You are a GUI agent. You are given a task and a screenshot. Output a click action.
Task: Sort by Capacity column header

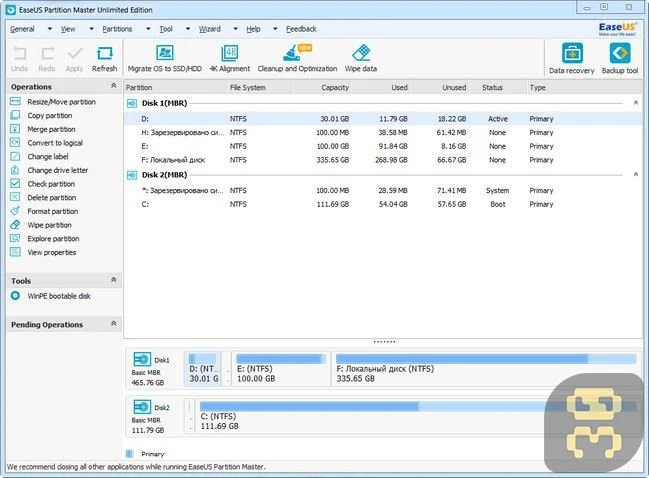coord(334,88)
